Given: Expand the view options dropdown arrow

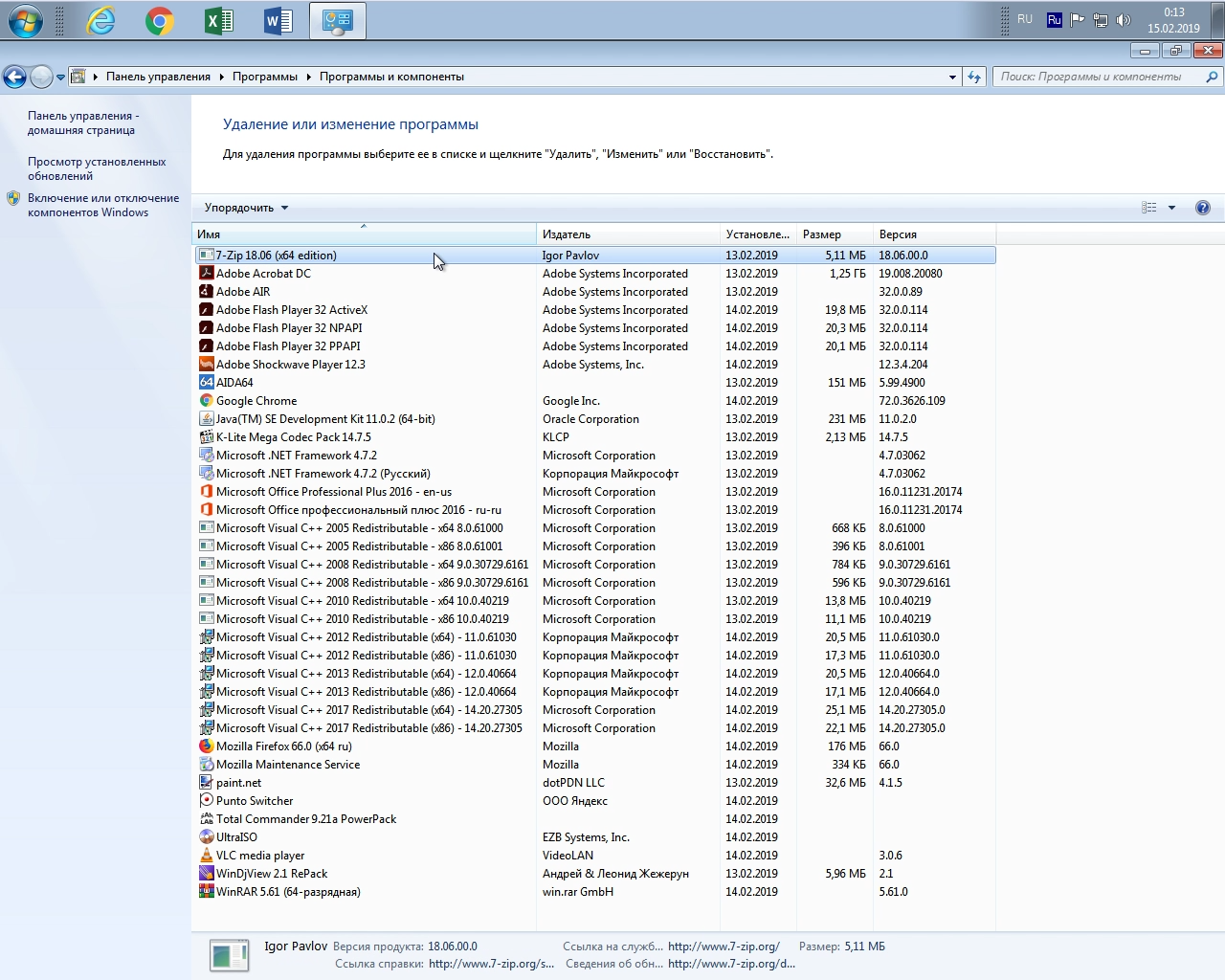Looking at the screenshot, I should click(x=1171, y=208).
